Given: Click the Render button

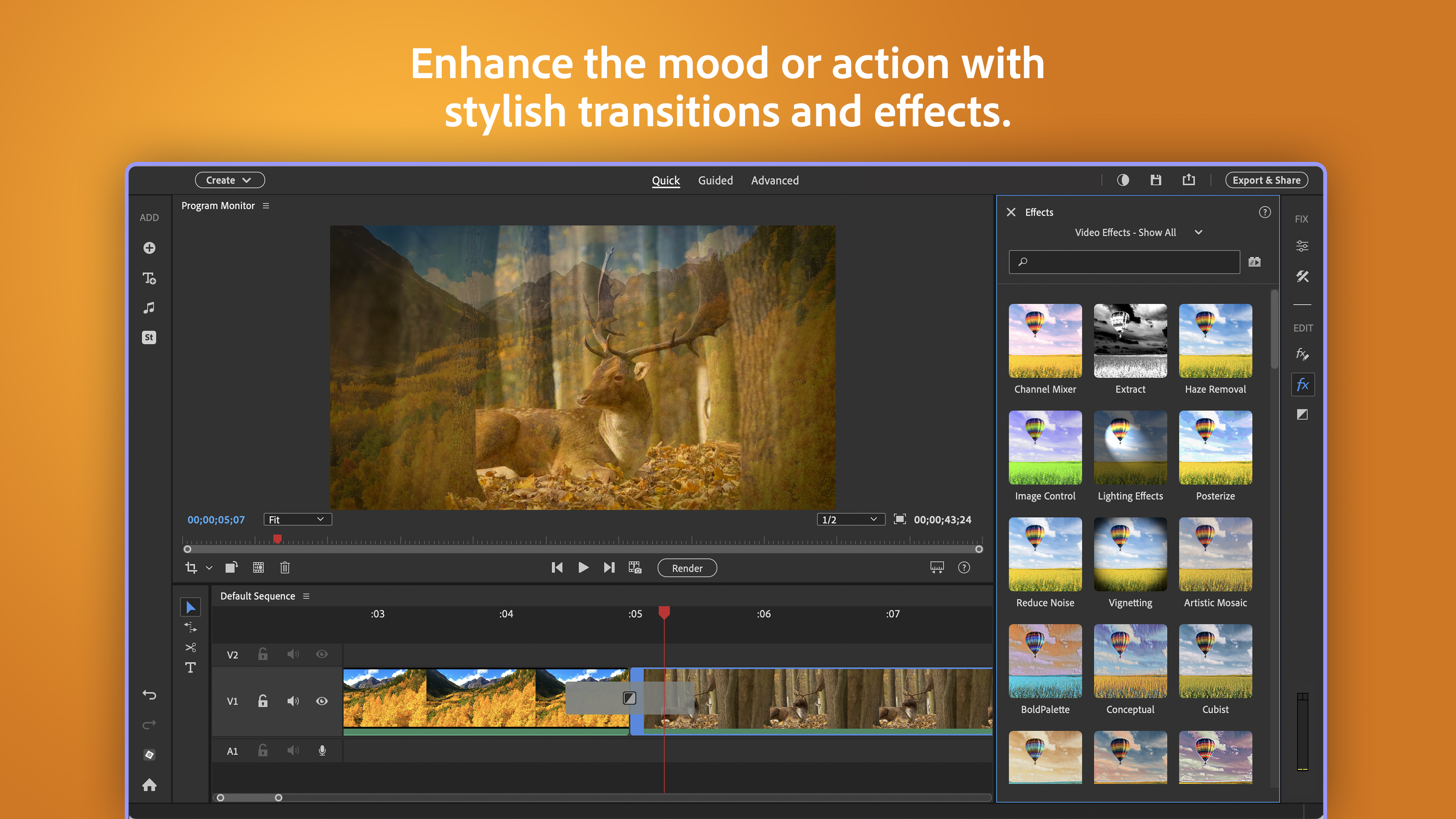Looking at the screenshot, I should (x=687, y=568).
